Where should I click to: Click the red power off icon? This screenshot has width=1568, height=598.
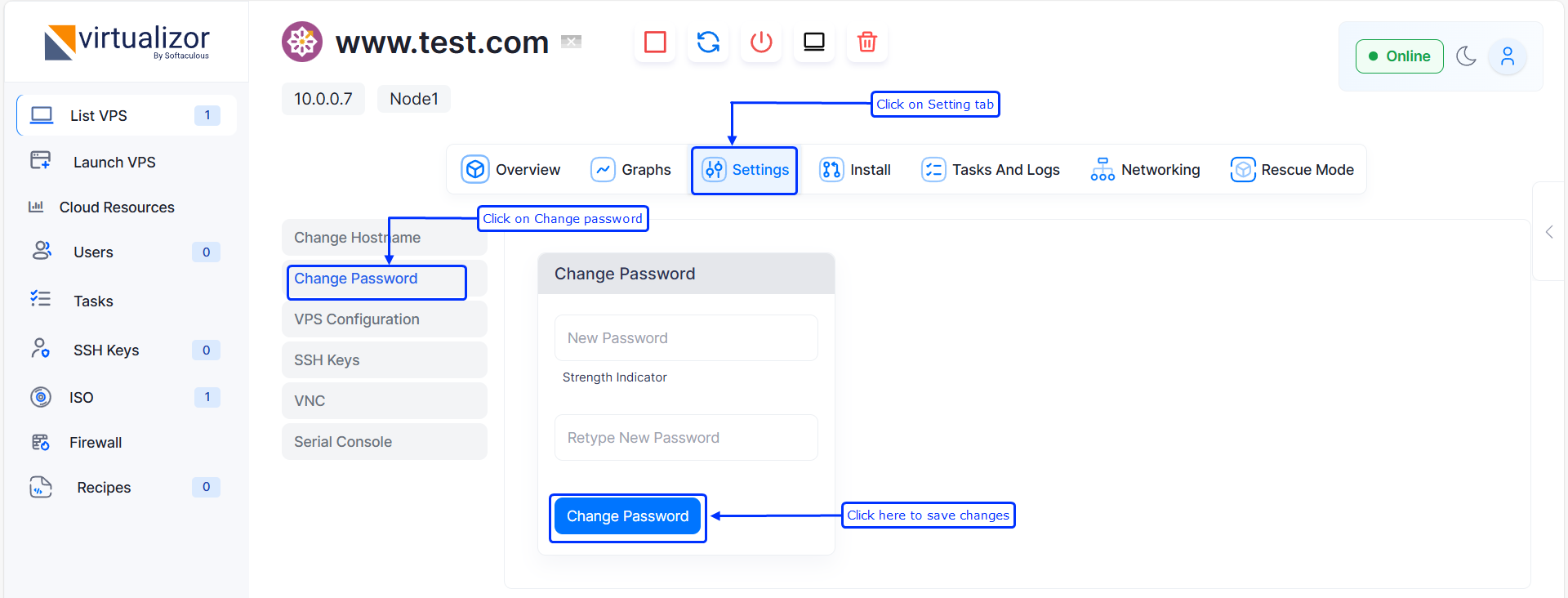coord(761,42)
